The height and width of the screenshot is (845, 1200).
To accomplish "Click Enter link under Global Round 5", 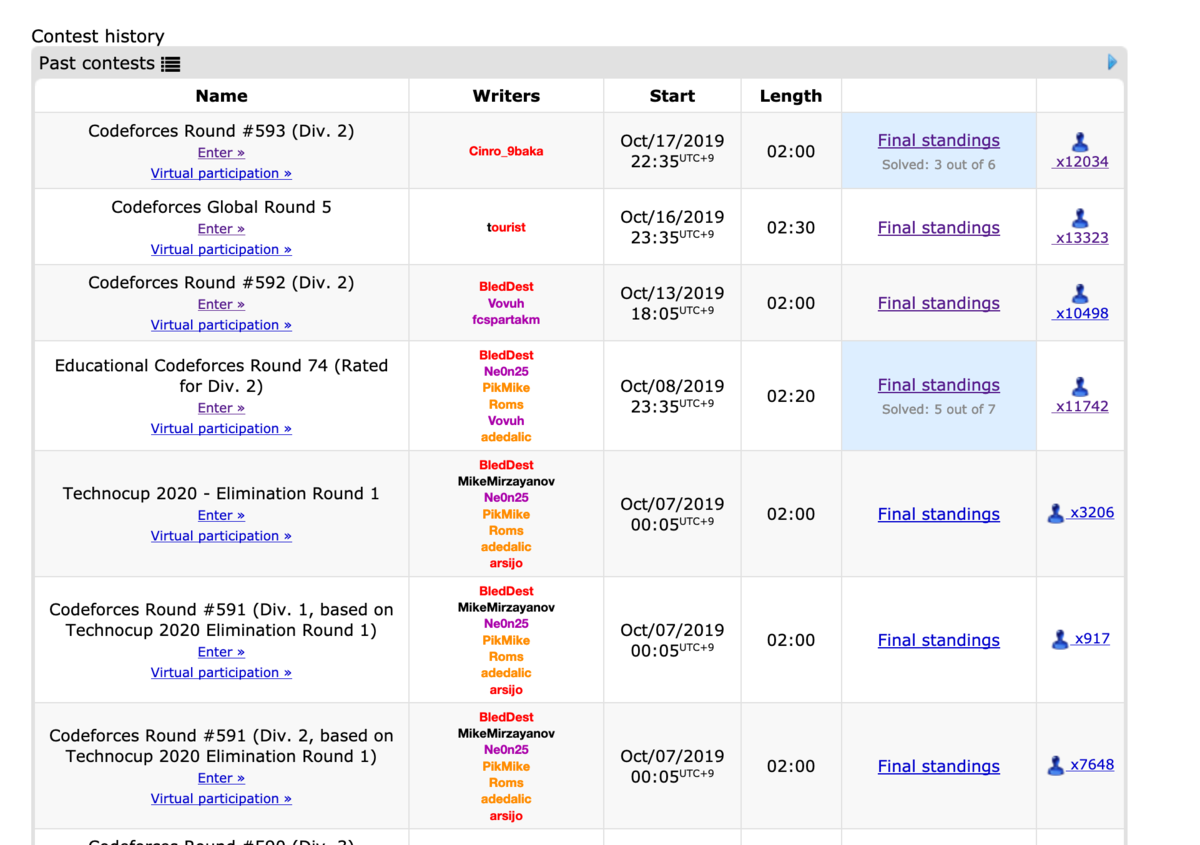I will click(x=221, y=229).
